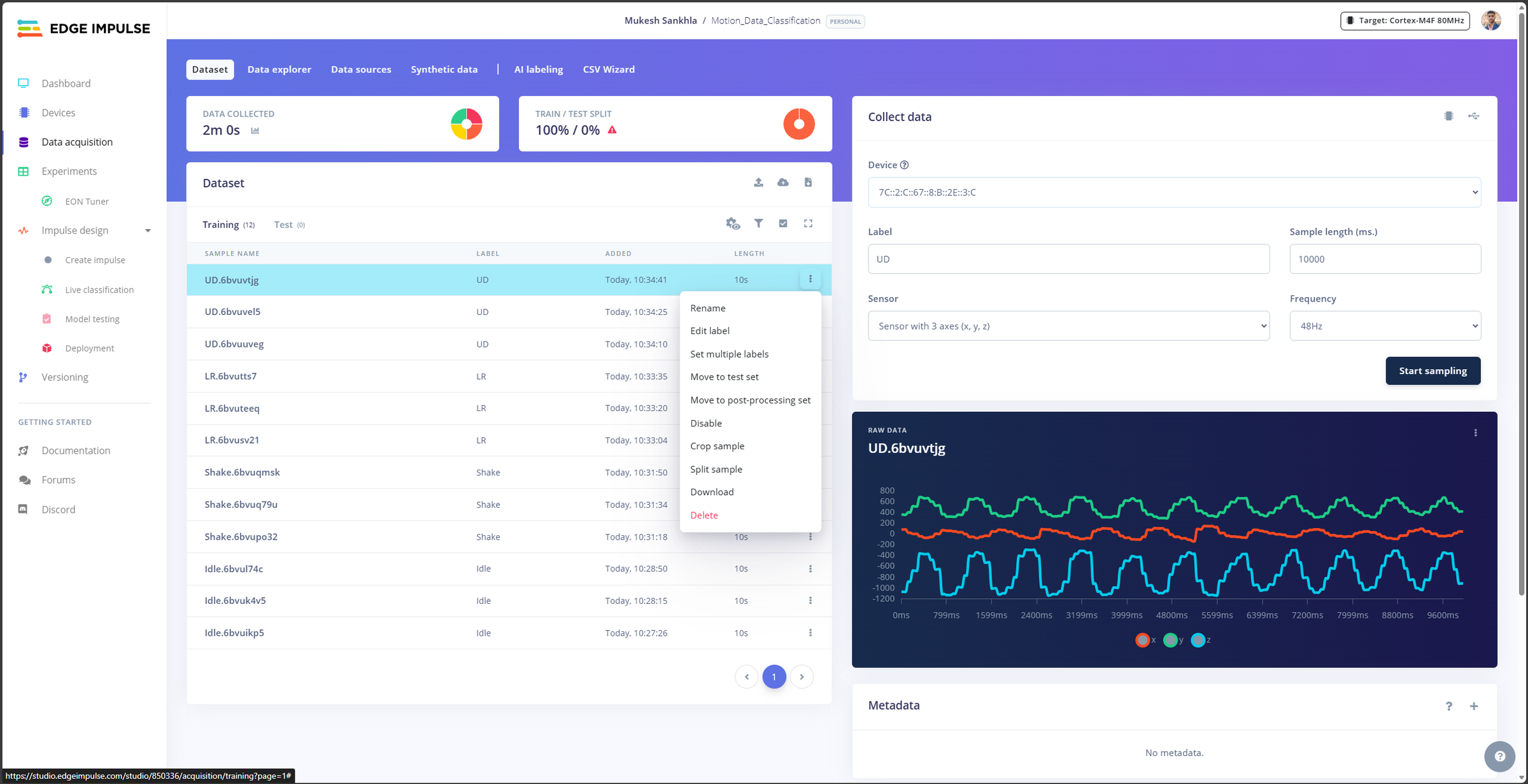
Task: Click the Sample length input field
Action: 1385,259
